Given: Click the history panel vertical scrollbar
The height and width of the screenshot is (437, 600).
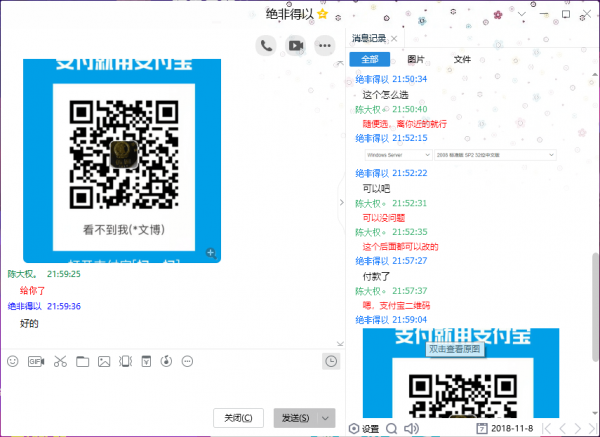Looking at the screenshot, I should pos(595,306).
